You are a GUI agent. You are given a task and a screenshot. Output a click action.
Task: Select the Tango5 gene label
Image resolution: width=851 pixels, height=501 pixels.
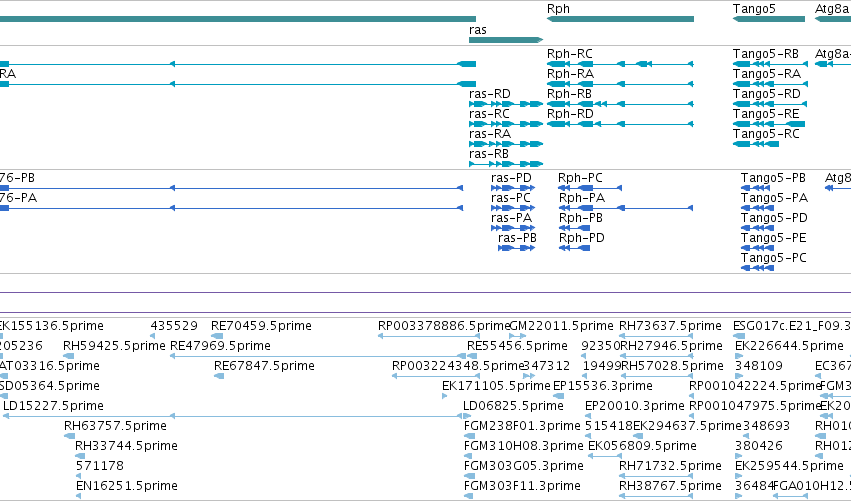point(754,9)
